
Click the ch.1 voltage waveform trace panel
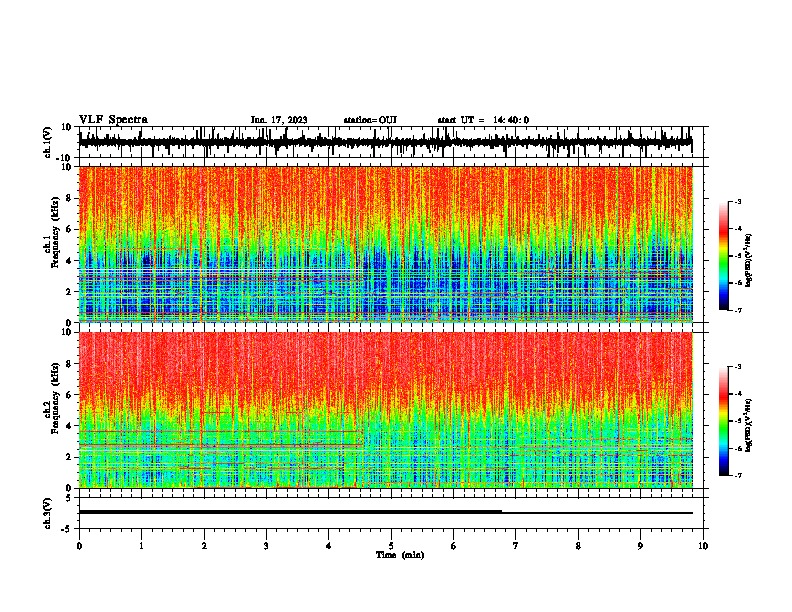pyautogui.click(x=393, y=142)
